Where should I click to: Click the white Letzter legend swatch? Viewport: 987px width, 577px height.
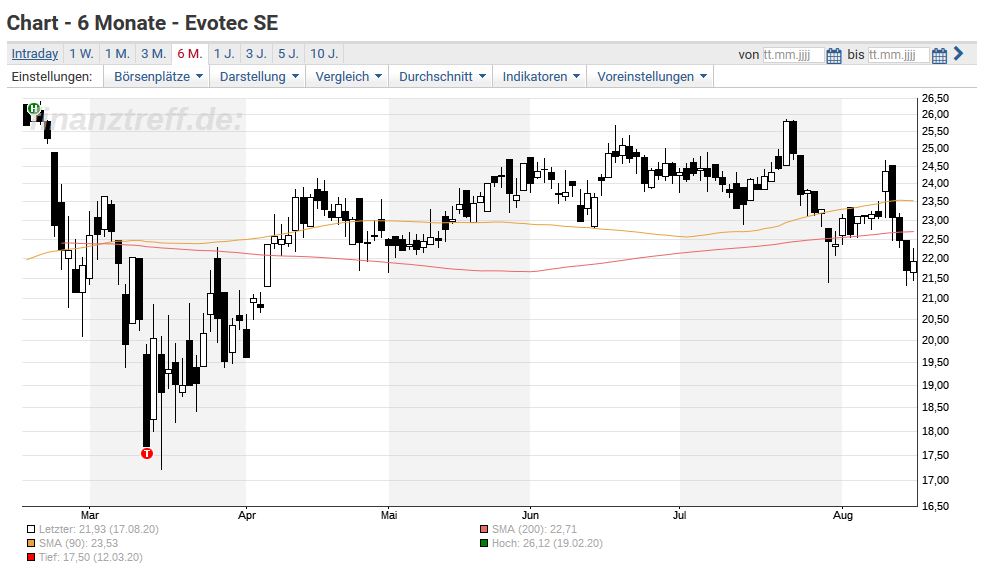31,530
